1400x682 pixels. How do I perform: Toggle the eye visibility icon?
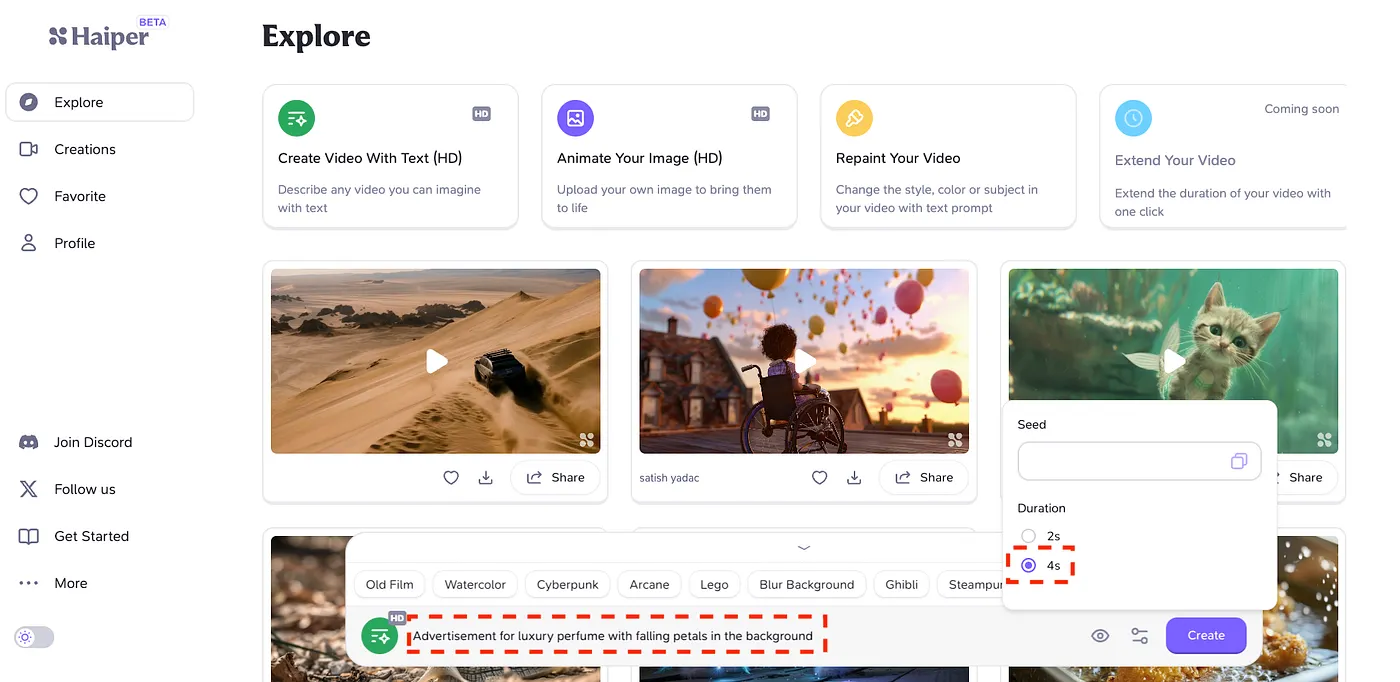pos(1100,636)
